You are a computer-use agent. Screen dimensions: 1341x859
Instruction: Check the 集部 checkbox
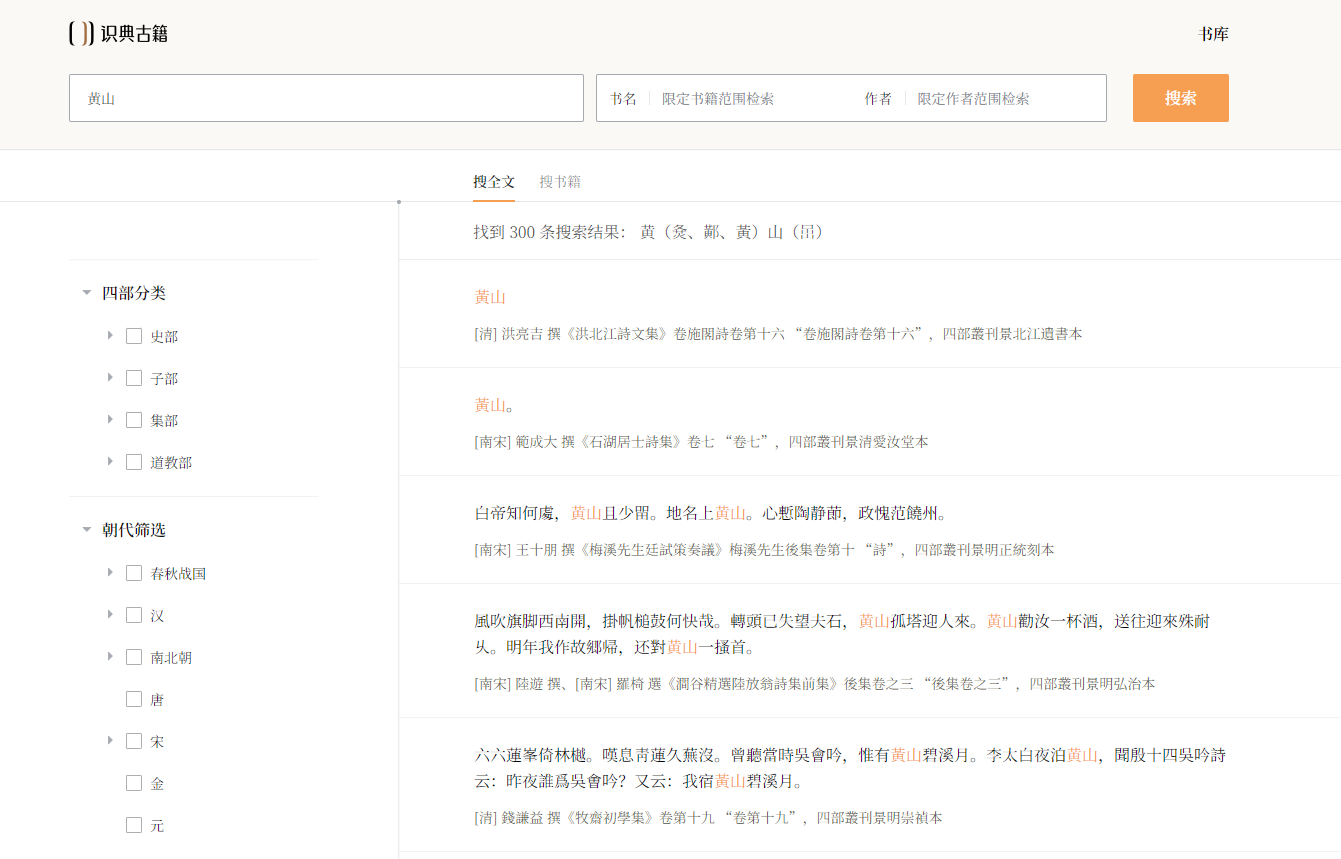click(134, 420)
